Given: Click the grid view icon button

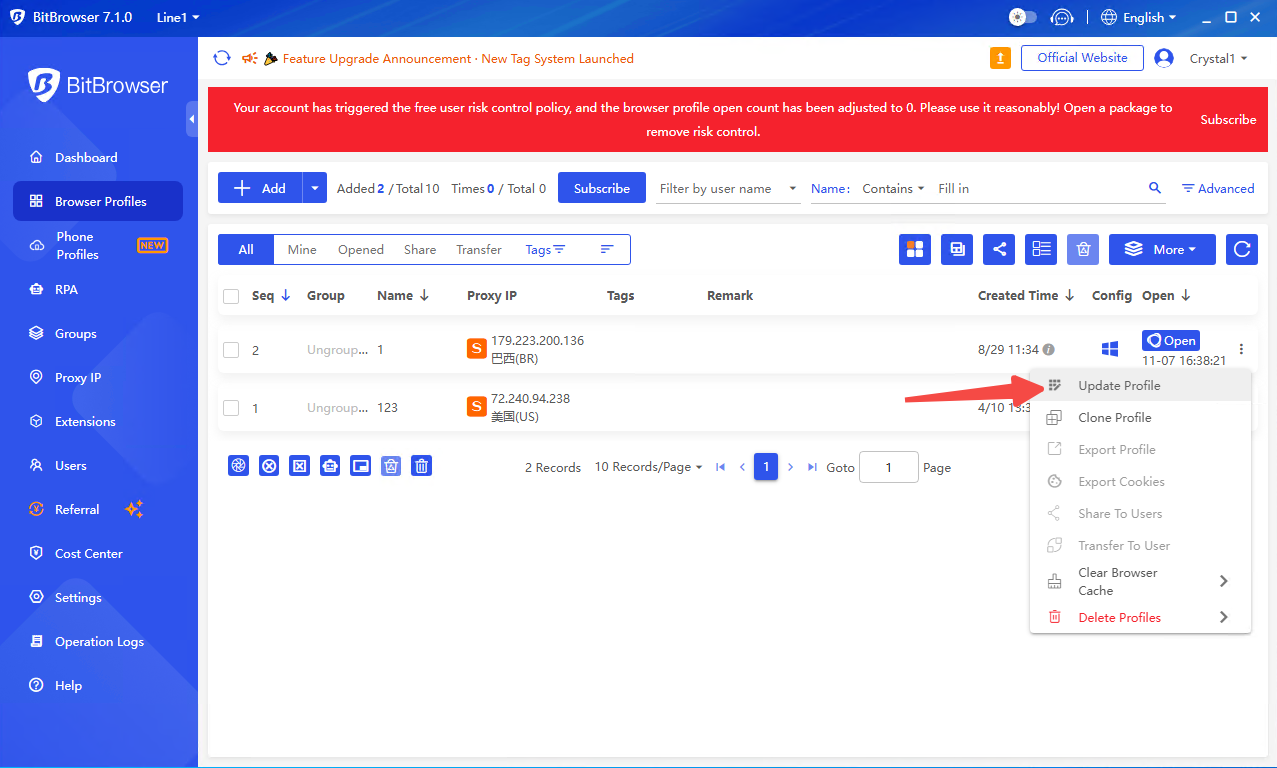Looking at the screenshot, I should [914, 250].
